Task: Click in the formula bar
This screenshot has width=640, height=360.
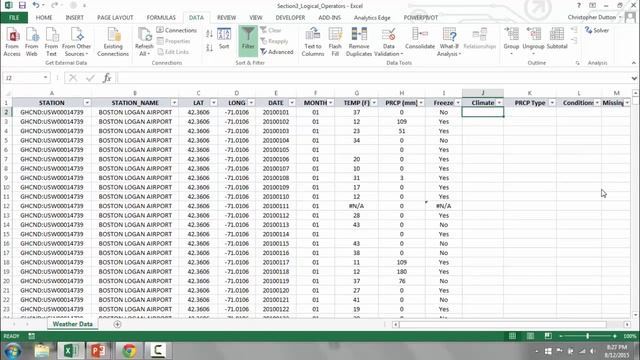Action: 373,78
